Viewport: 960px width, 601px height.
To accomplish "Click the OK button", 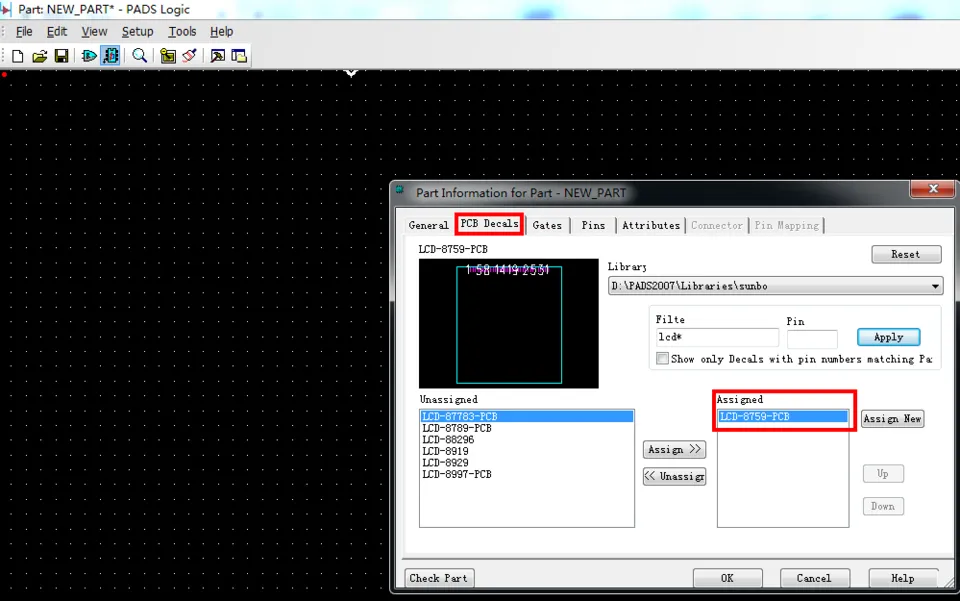I will pyautogui.click(x=727, y=578).
